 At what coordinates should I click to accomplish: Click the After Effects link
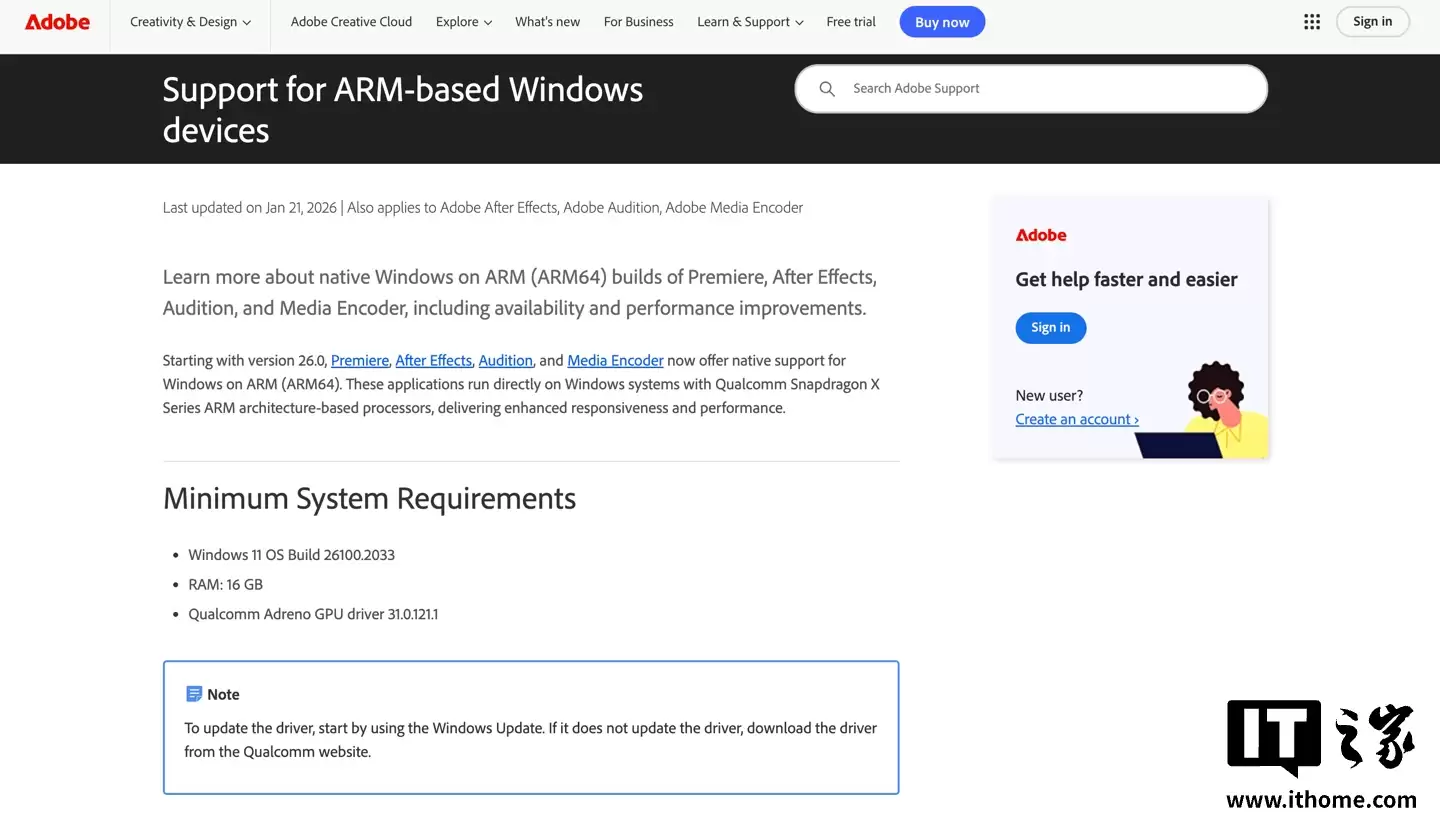click(x=433, y=360)
